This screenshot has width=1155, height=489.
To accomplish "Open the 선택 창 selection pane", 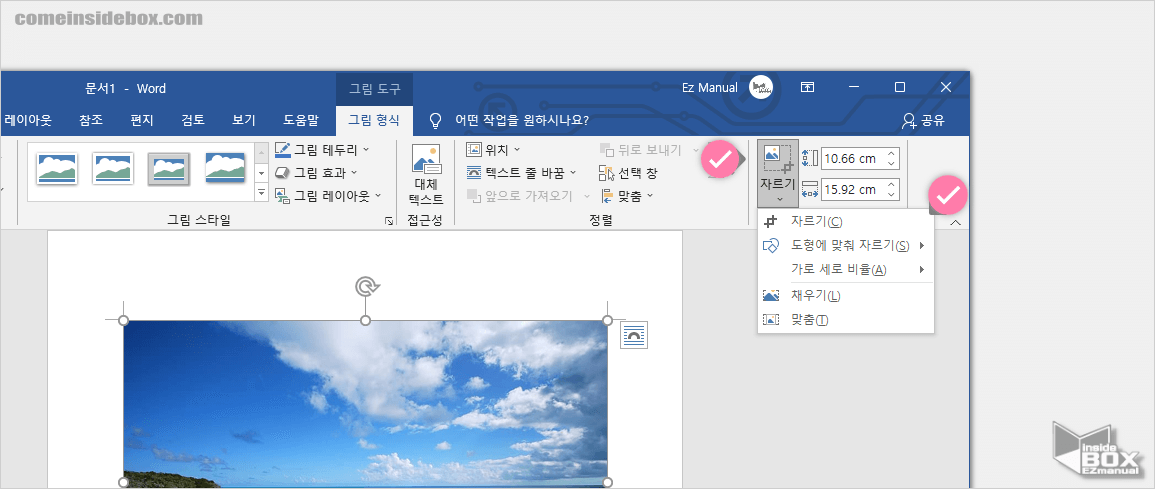I will 628,173.
